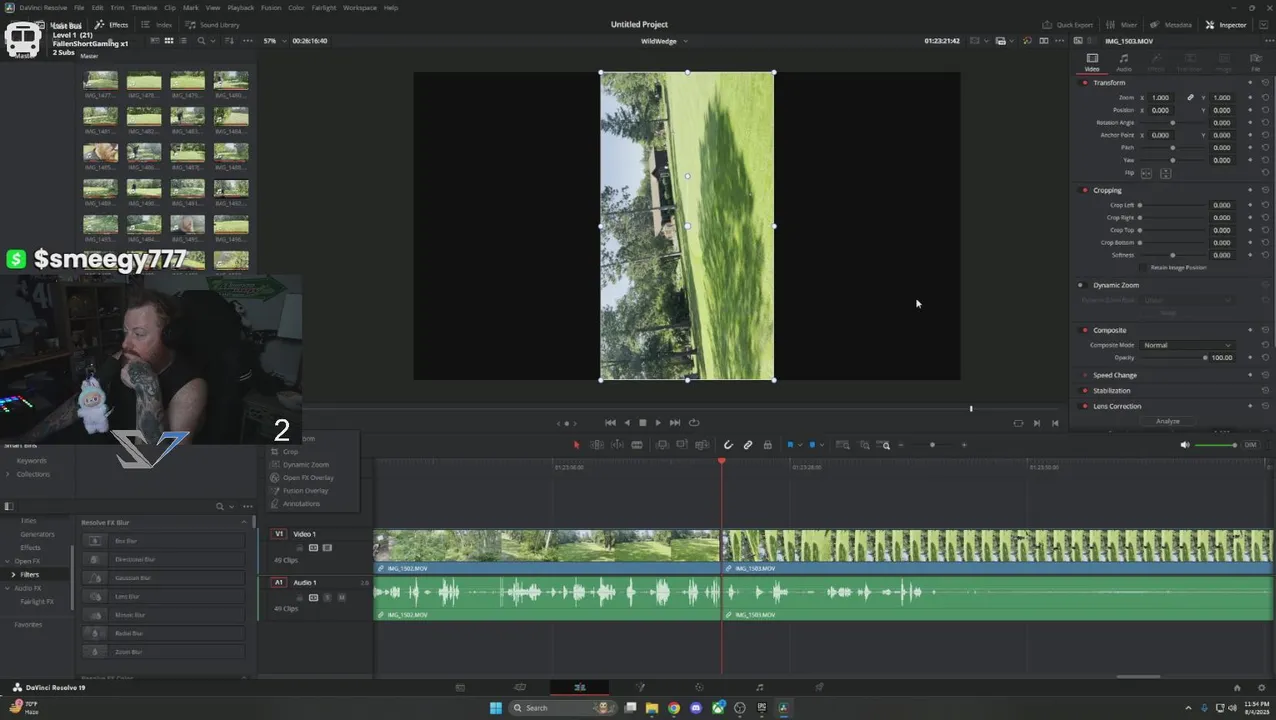Toggle the Composite section enable switch

point(1085,330)
